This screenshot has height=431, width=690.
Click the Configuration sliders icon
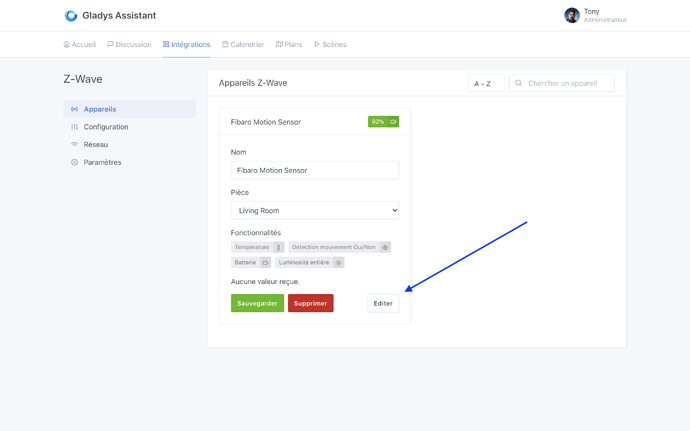pyautogui.click(x=74, y=127)
